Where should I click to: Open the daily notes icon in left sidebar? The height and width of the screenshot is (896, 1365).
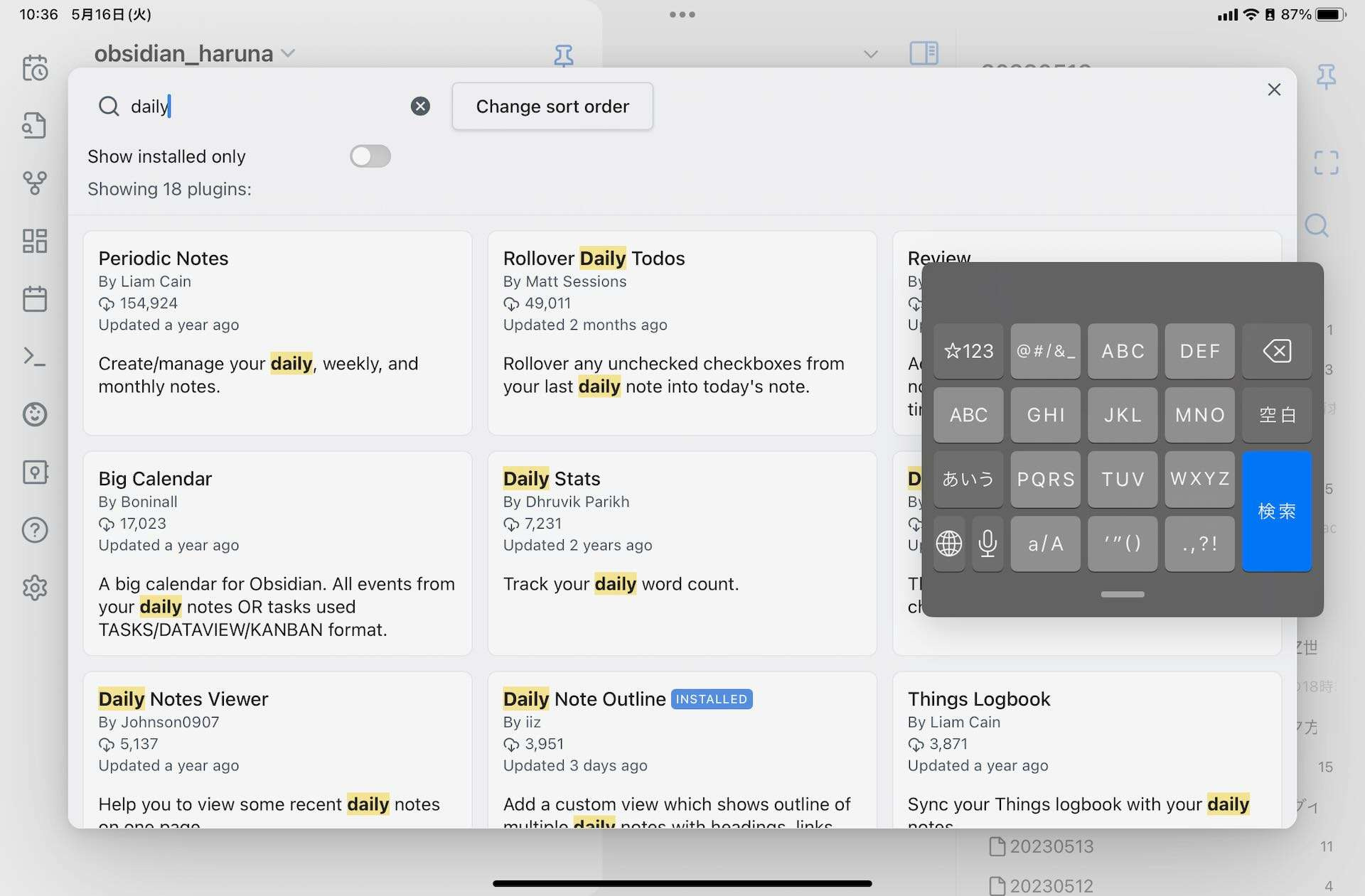[35, 68]
